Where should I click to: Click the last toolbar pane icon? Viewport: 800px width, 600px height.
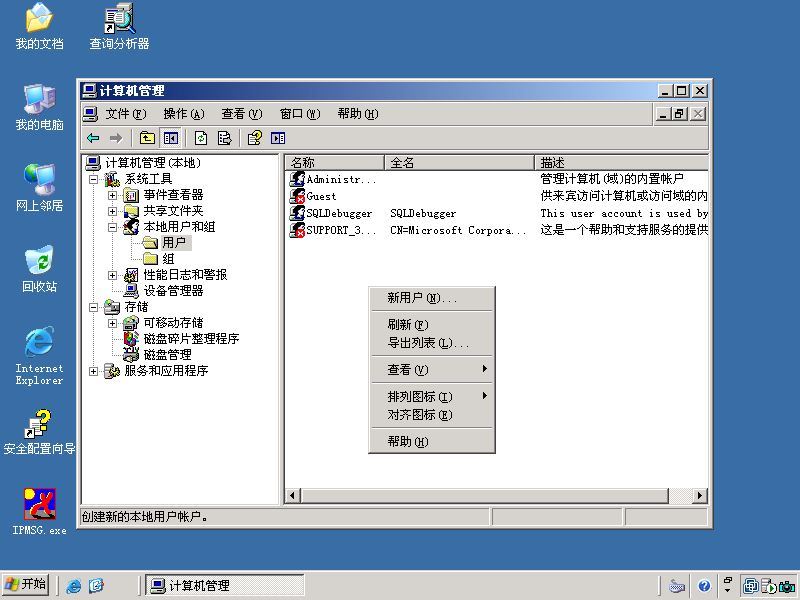pos(278,138)
